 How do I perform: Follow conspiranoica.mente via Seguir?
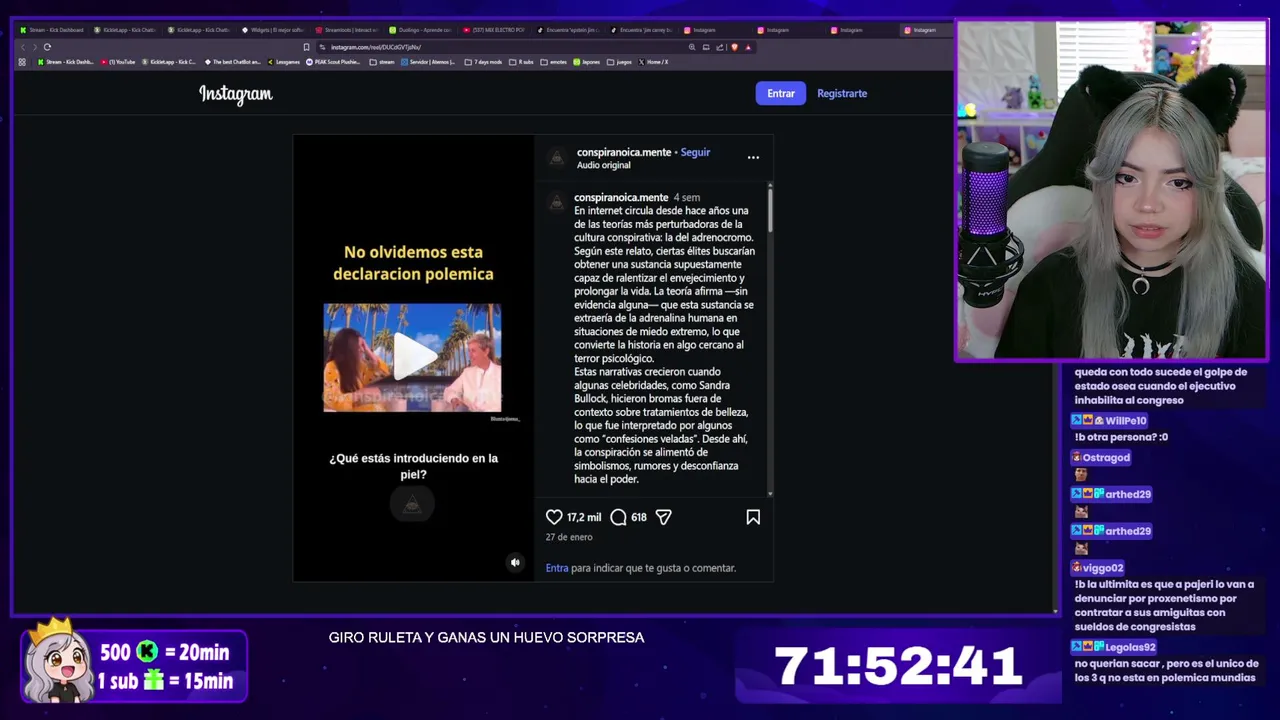[695, 152]
